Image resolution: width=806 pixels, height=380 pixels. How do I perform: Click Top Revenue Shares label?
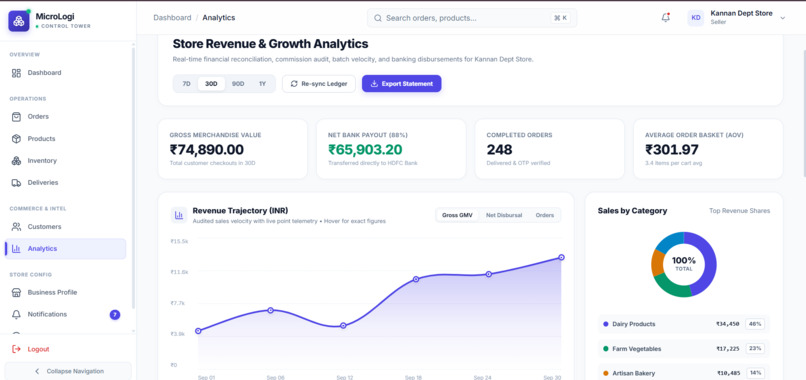[740, 211]
